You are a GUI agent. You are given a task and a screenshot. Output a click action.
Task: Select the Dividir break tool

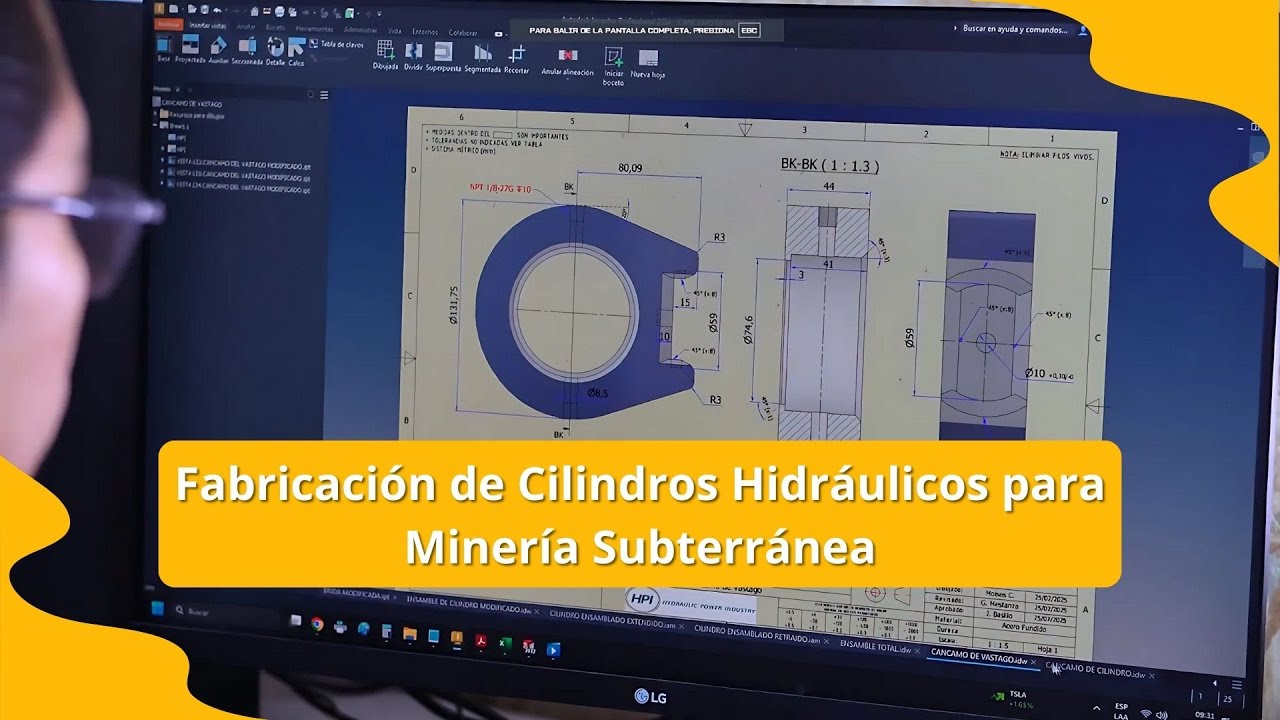(x=413, y=56)
